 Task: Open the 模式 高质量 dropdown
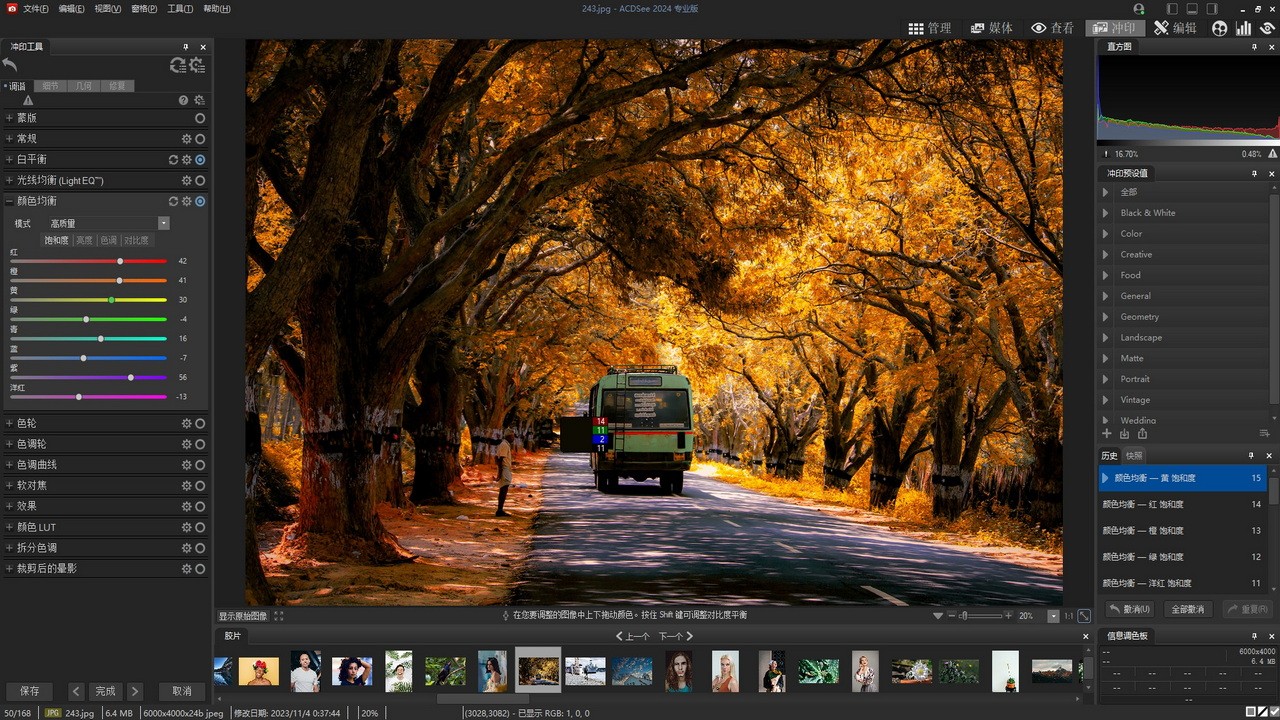pos(163,223)
